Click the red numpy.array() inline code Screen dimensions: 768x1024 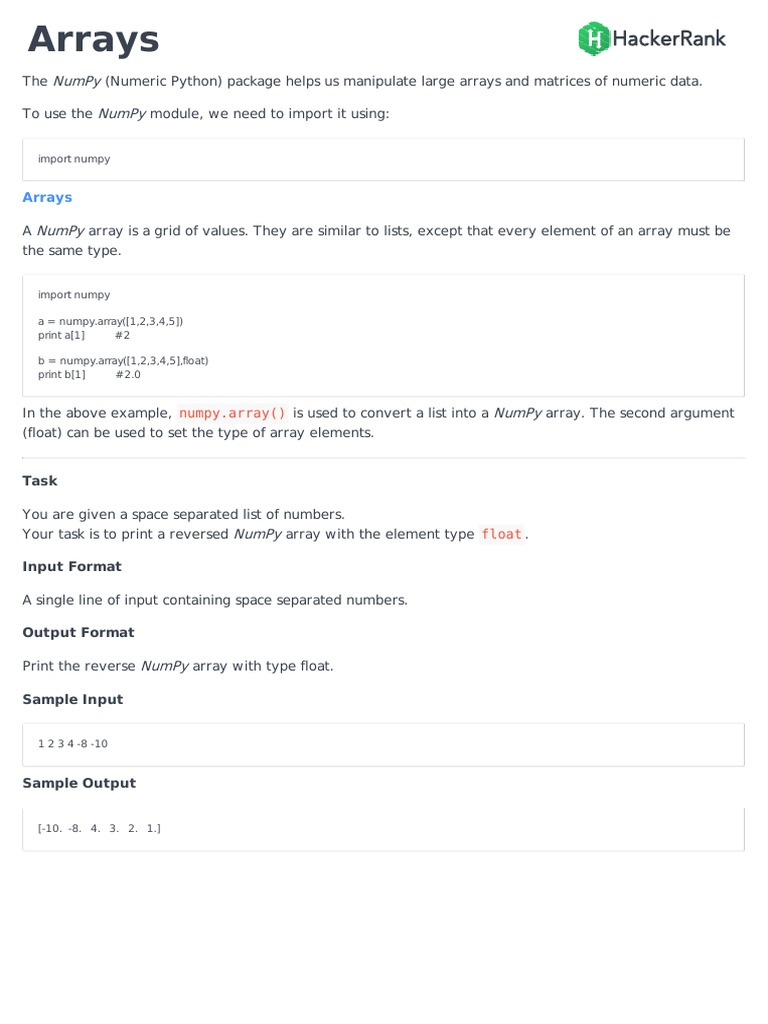point(232,413)
